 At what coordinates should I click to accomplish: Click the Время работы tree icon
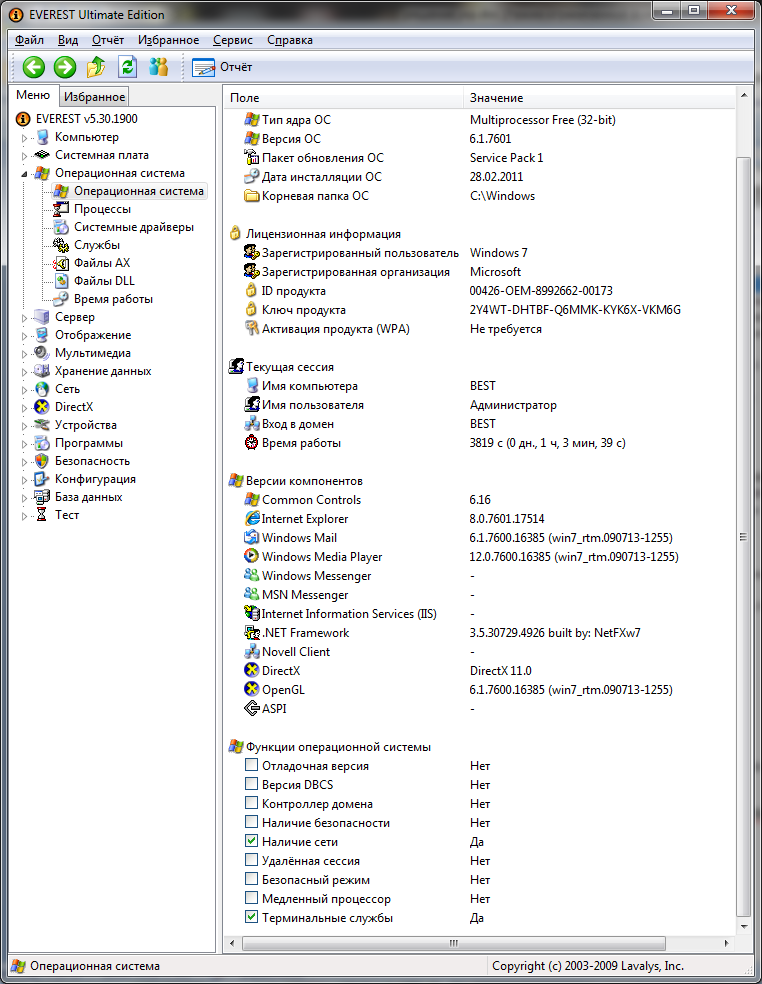click(61, 299)
